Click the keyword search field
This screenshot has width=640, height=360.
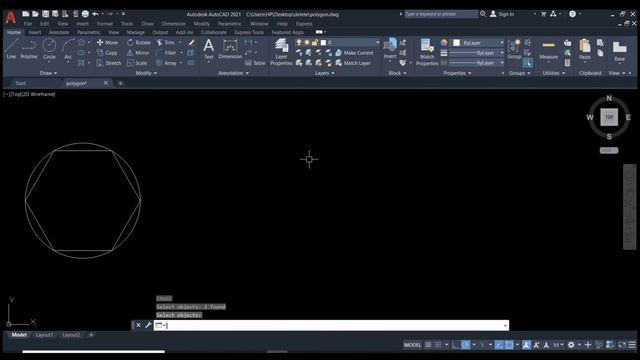[441, 14]
